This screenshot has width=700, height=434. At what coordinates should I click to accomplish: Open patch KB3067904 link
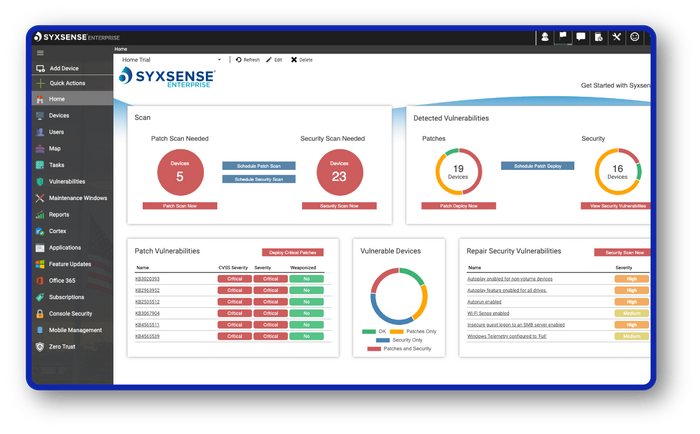(x=147, y=313)
